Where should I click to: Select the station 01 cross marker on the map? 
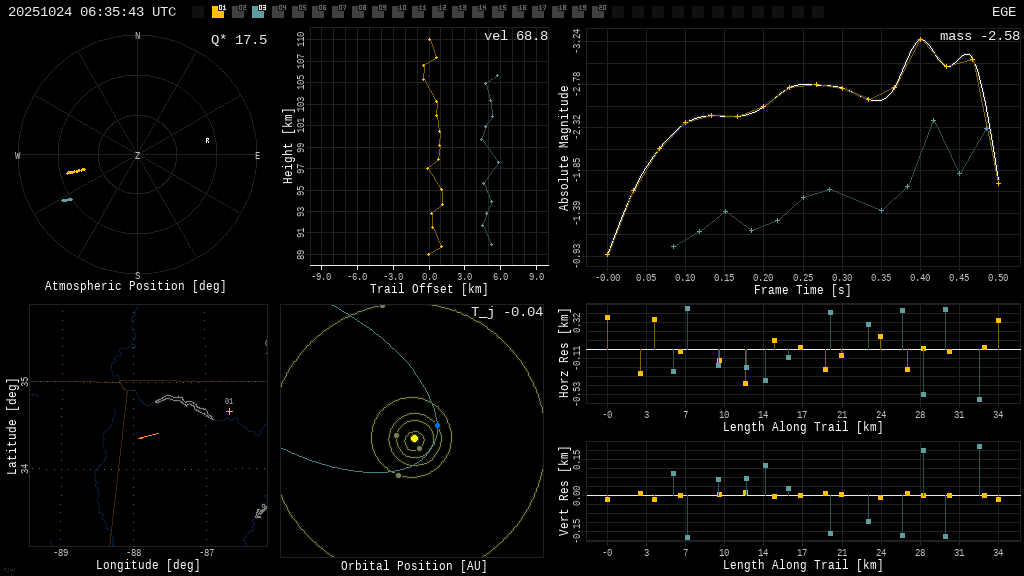(x=229, y=411)
